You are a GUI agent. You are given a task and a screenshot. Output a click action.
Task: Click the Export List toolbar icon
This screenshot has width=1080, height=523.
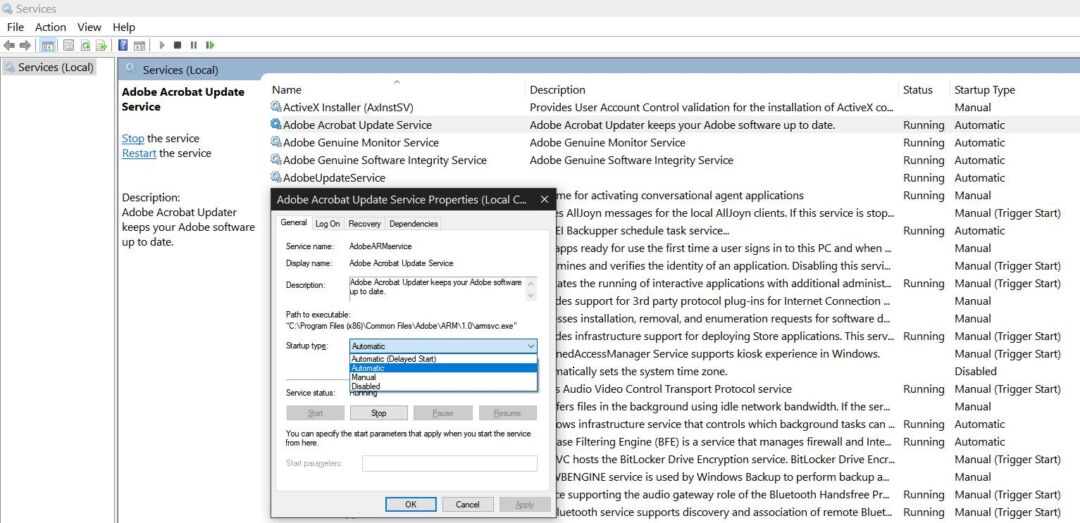[101, 45]
